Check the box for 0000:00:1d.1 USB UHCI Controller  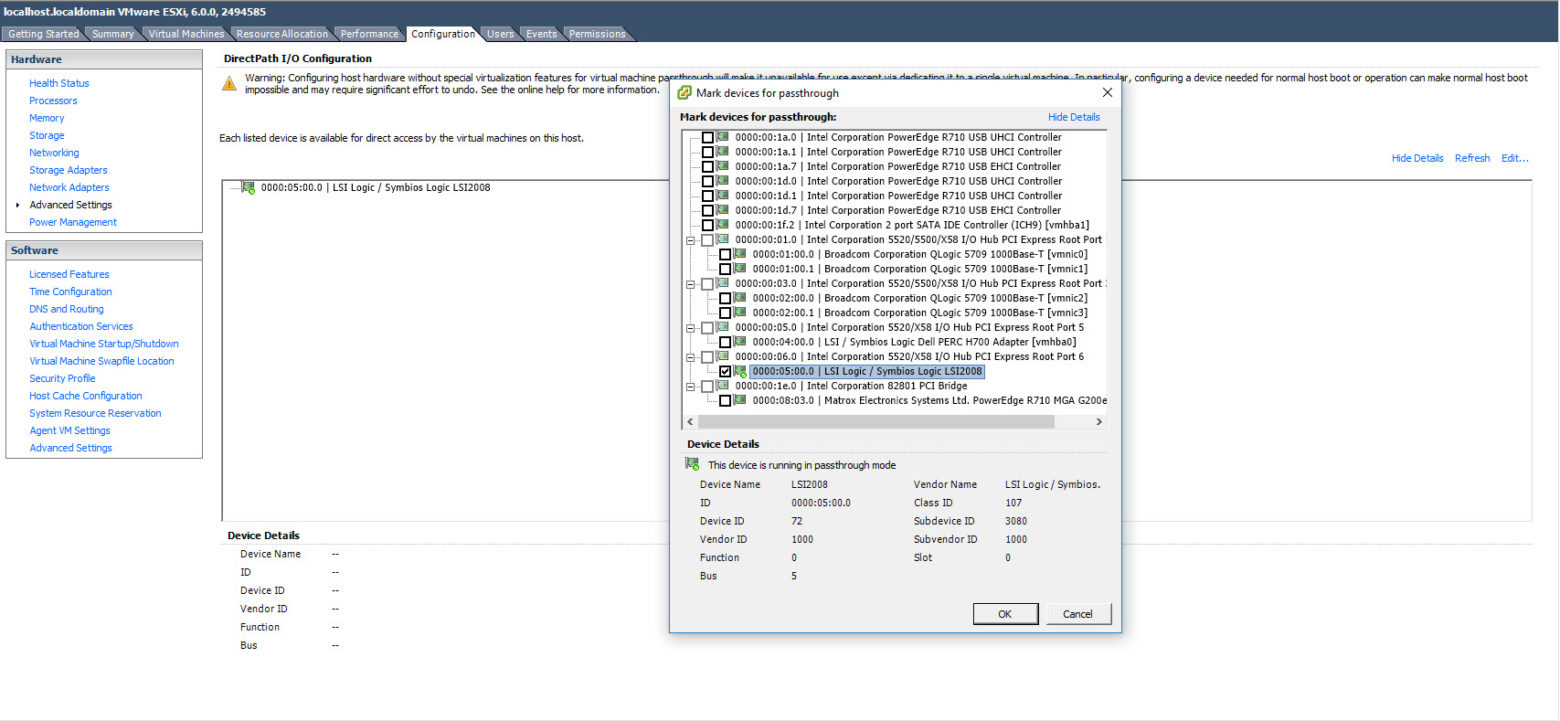coord(708,196)
